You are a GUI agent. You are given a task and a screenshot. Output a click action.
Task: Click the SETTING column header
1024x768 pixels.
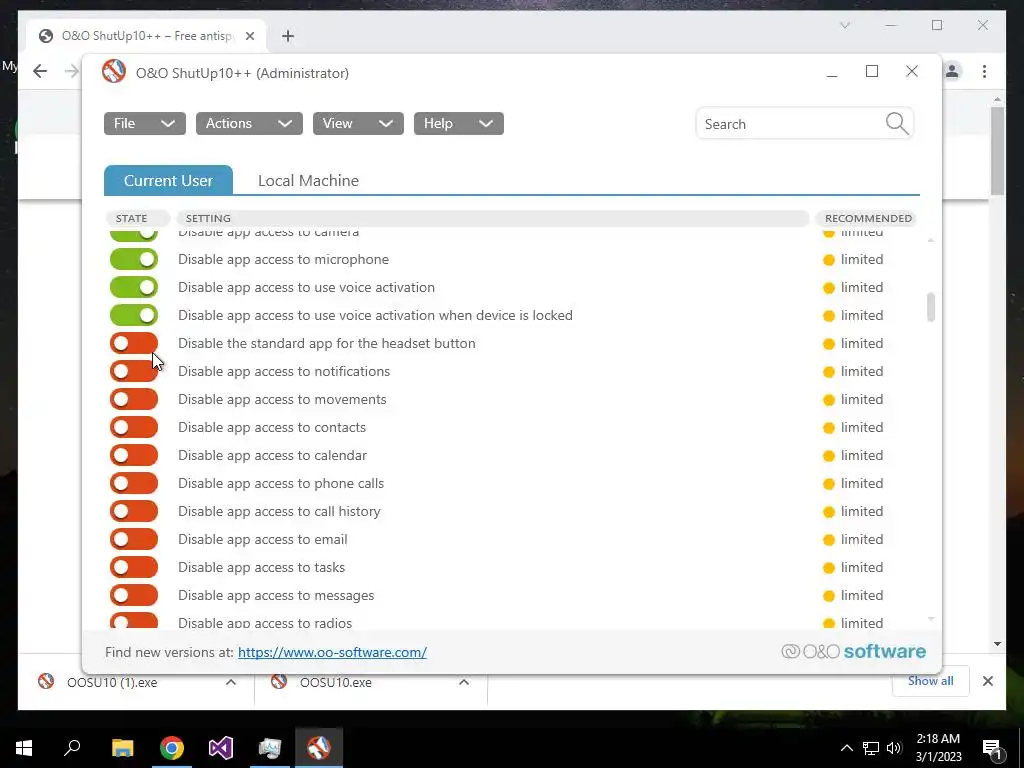click(x=492, y=218)
